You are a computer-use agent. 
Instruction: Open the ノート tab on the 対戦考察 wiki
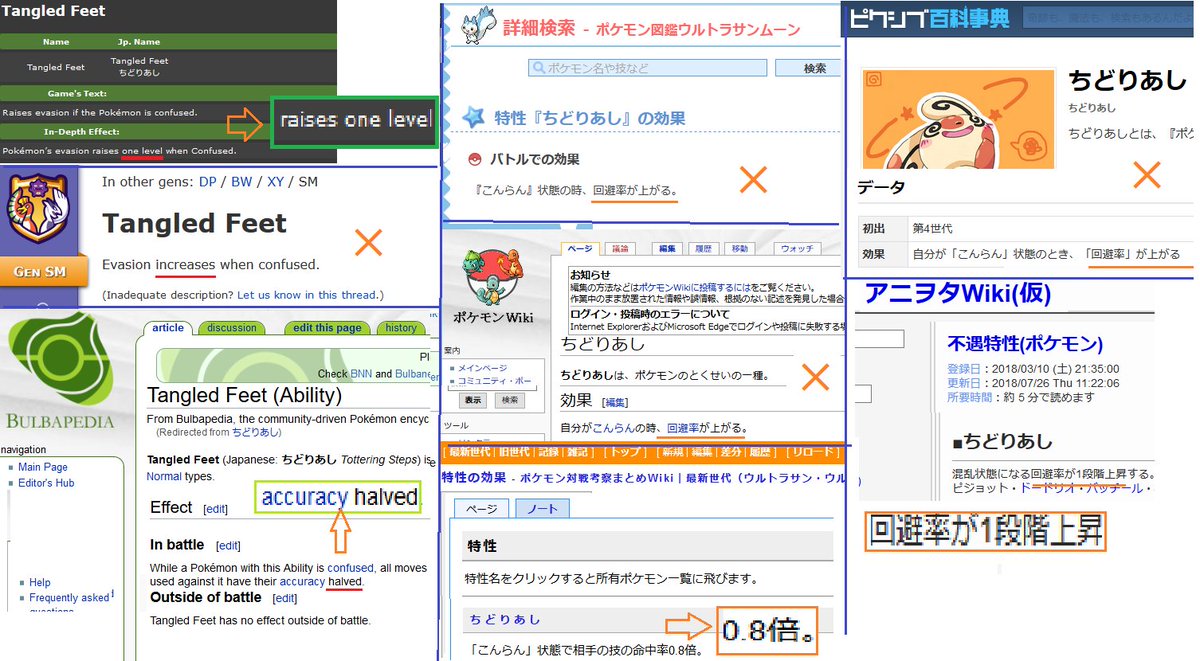(542, 508)
